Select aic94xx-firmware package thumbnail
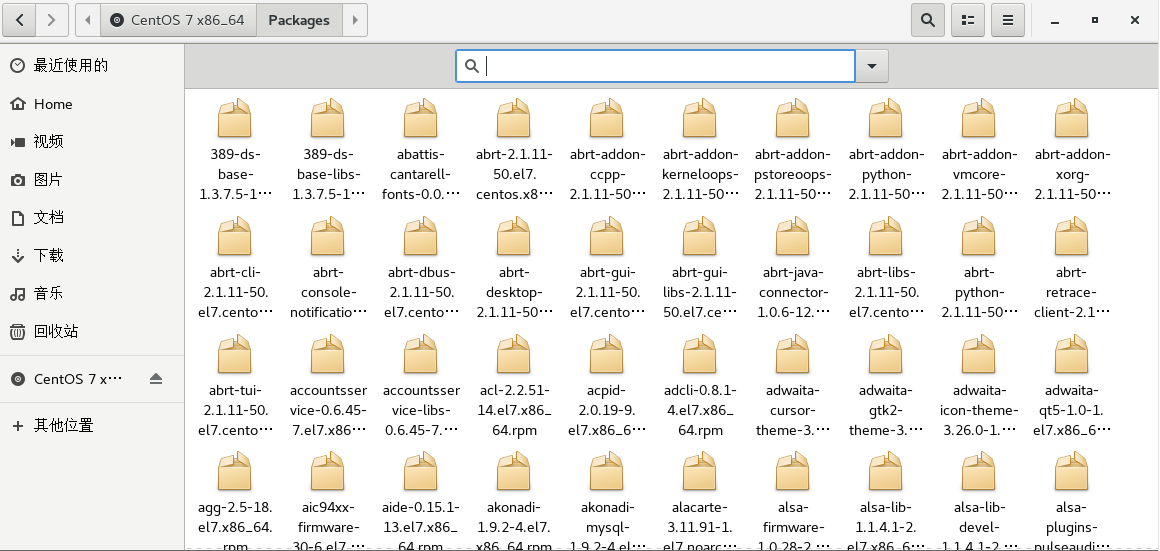Viewport: 1160px width, 551px height. click(328, 473)
